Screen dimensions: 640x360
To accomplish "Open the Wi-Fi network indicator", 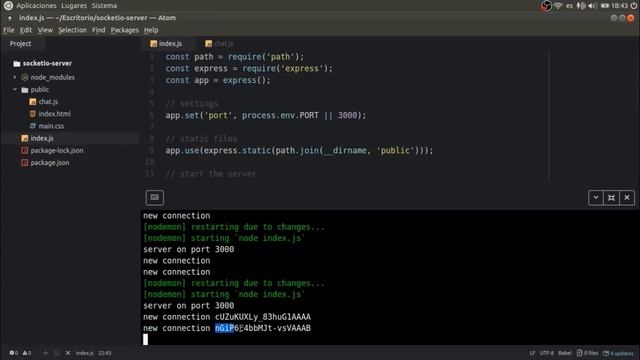I will (558, 6).
